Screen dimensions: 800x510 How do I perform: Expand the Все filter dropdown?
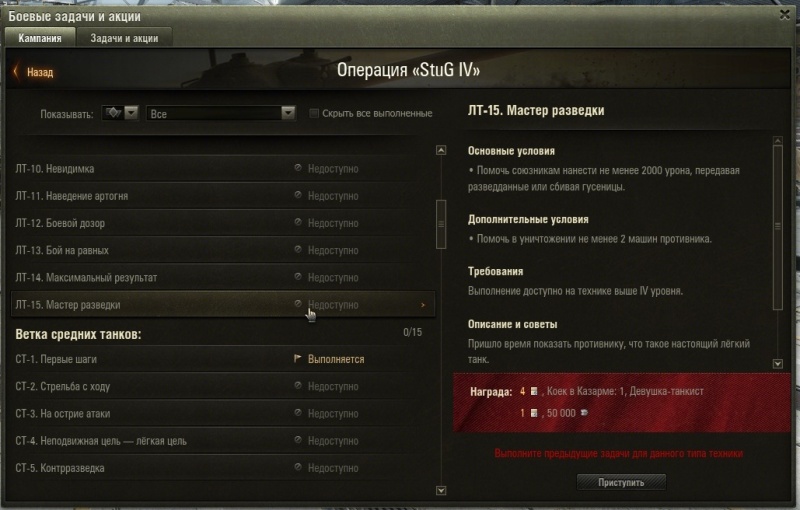pos(220,113)
